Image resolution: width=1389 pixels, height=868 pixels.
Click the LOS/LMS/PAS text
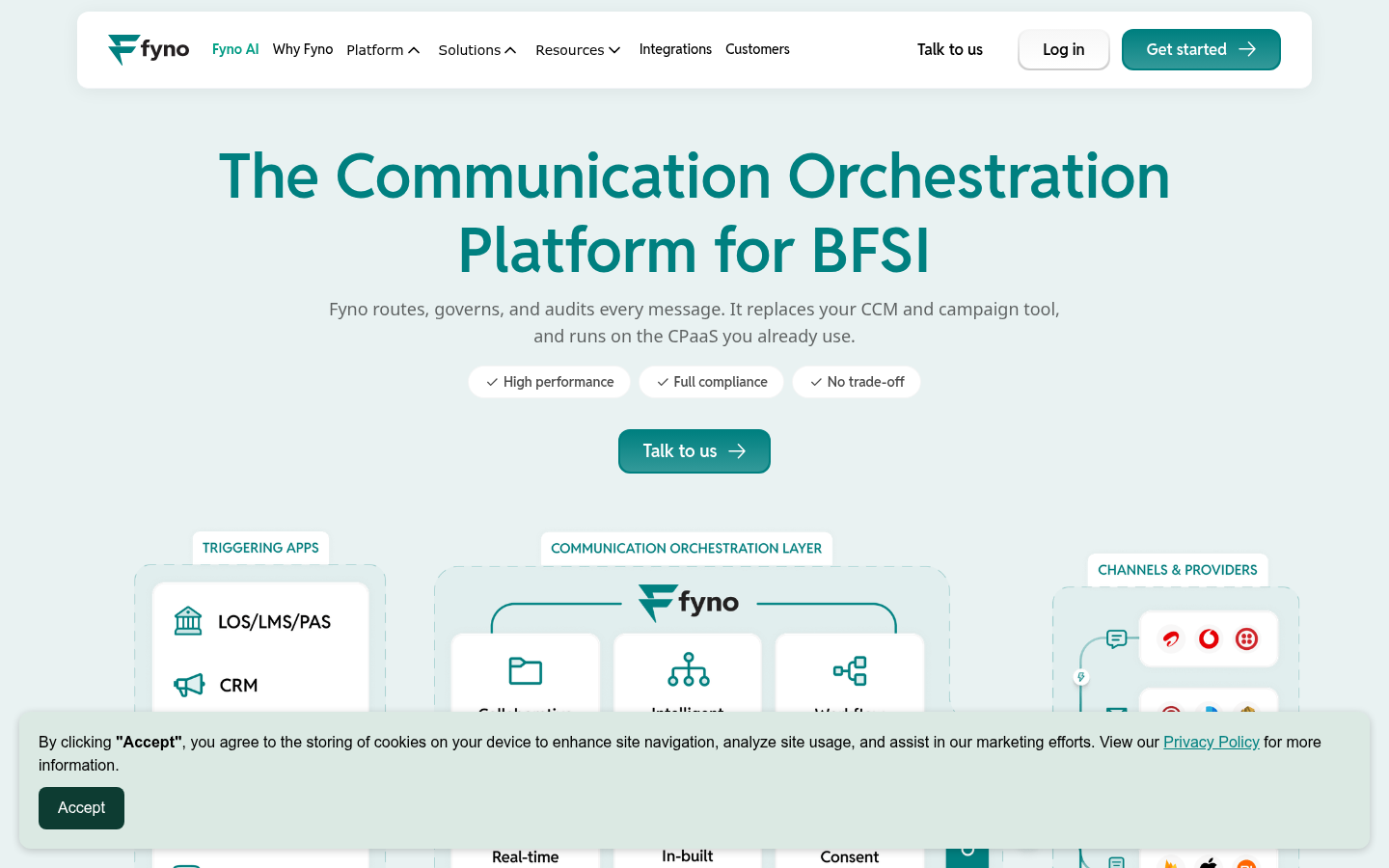pyautogui.click(x=275, y=622)
